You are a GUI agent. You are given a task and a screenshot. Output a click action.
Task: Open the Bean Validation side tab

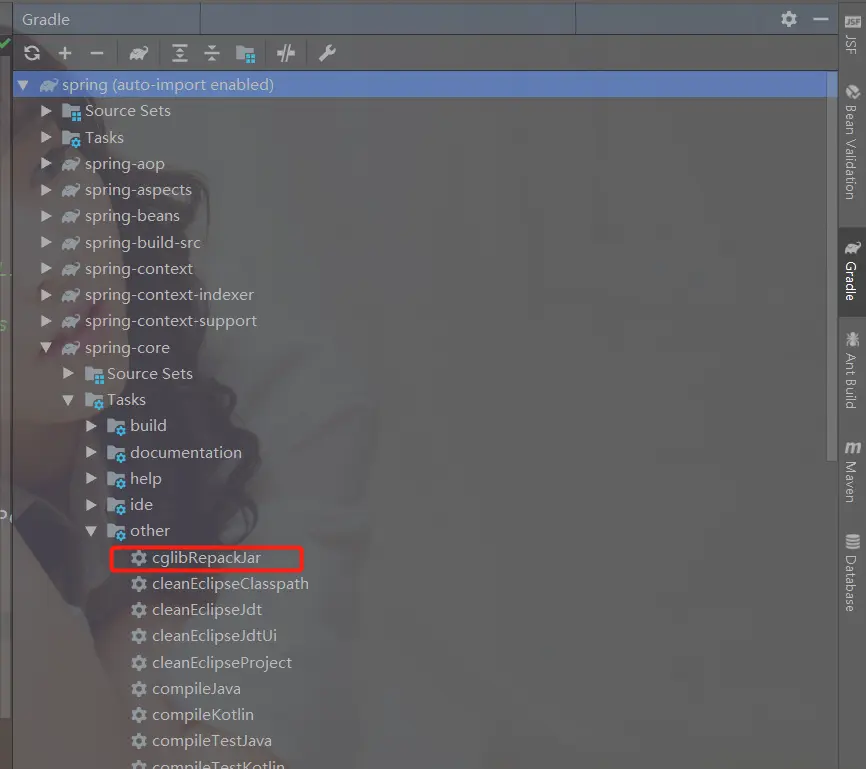852,142
